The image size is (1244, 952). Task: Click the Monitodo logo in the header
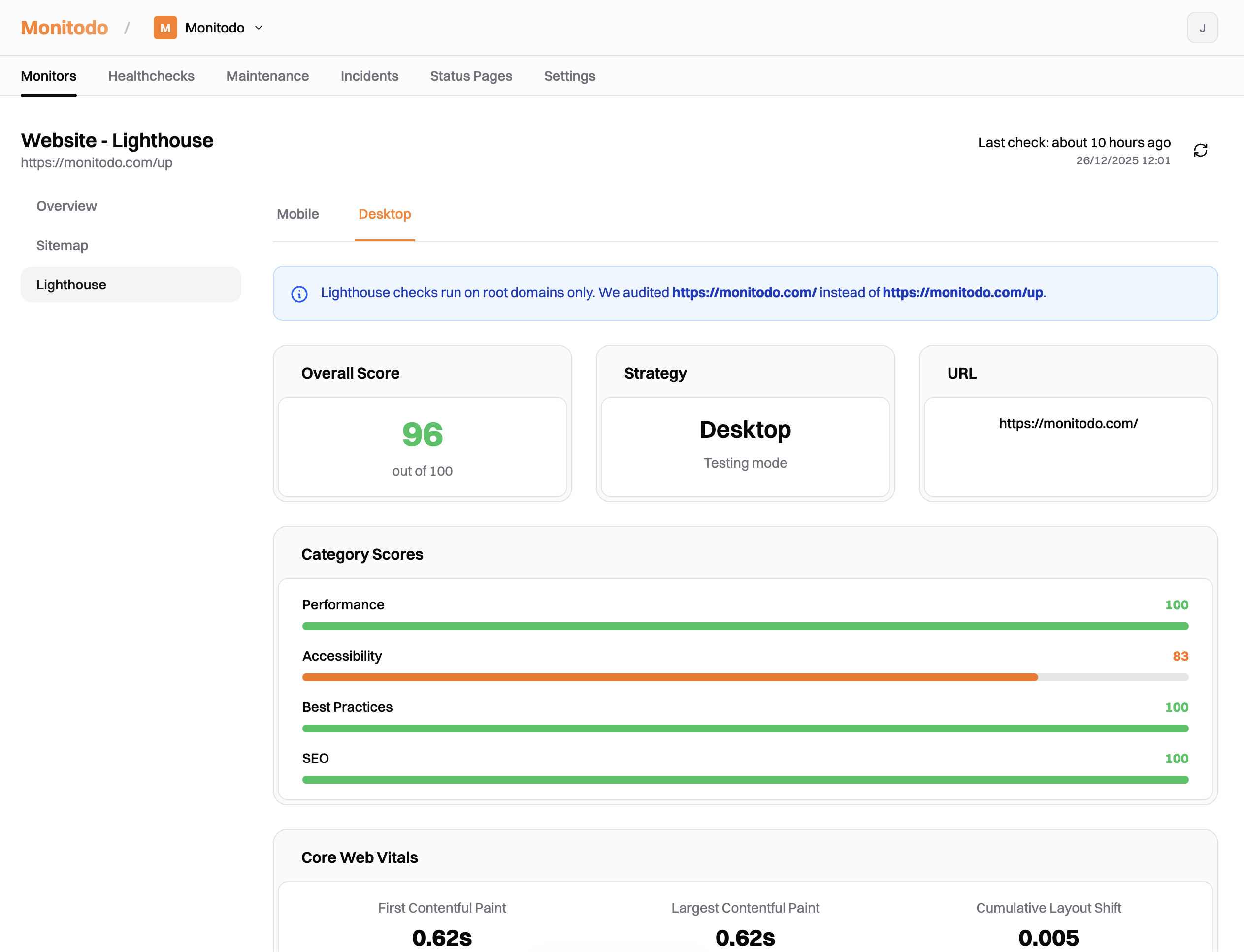[x=64, y=27]
